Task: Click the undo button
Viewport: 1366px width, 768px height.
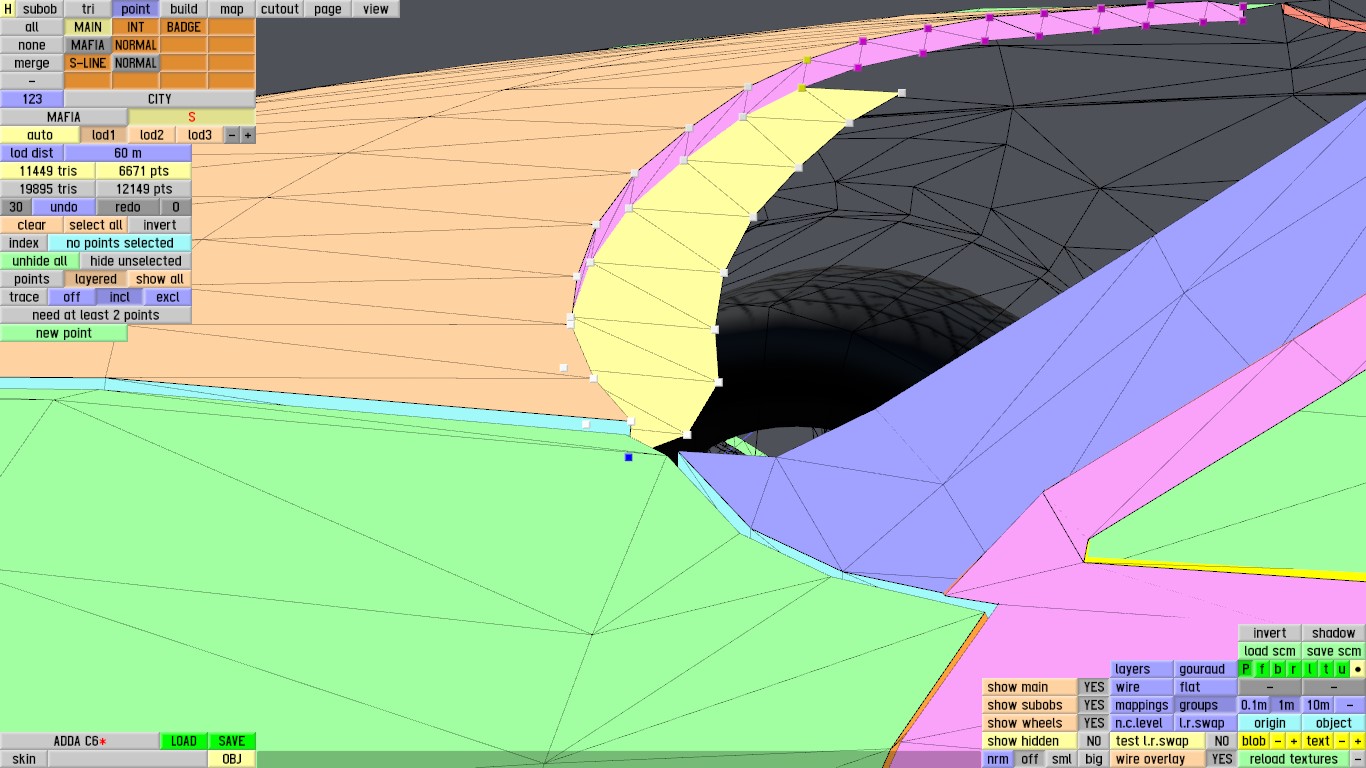Action: pos(64,207)
